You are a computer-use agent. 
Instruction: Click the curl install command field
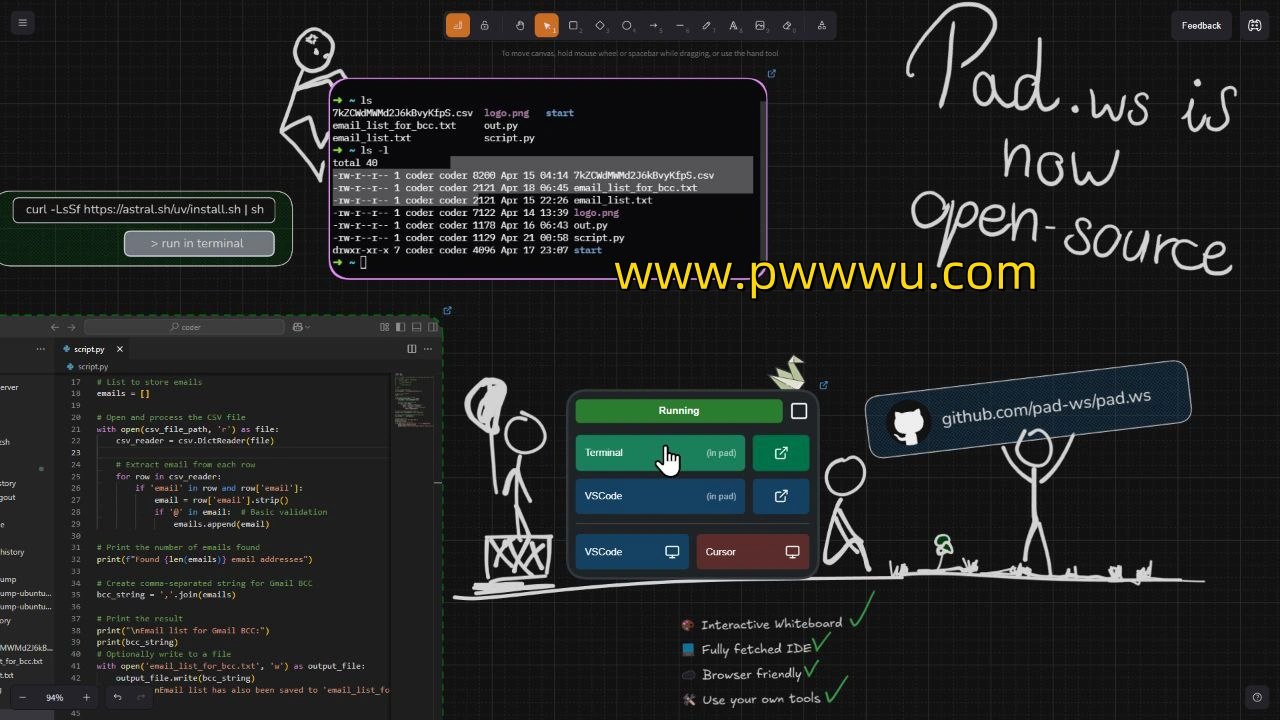tap(144, 209)
